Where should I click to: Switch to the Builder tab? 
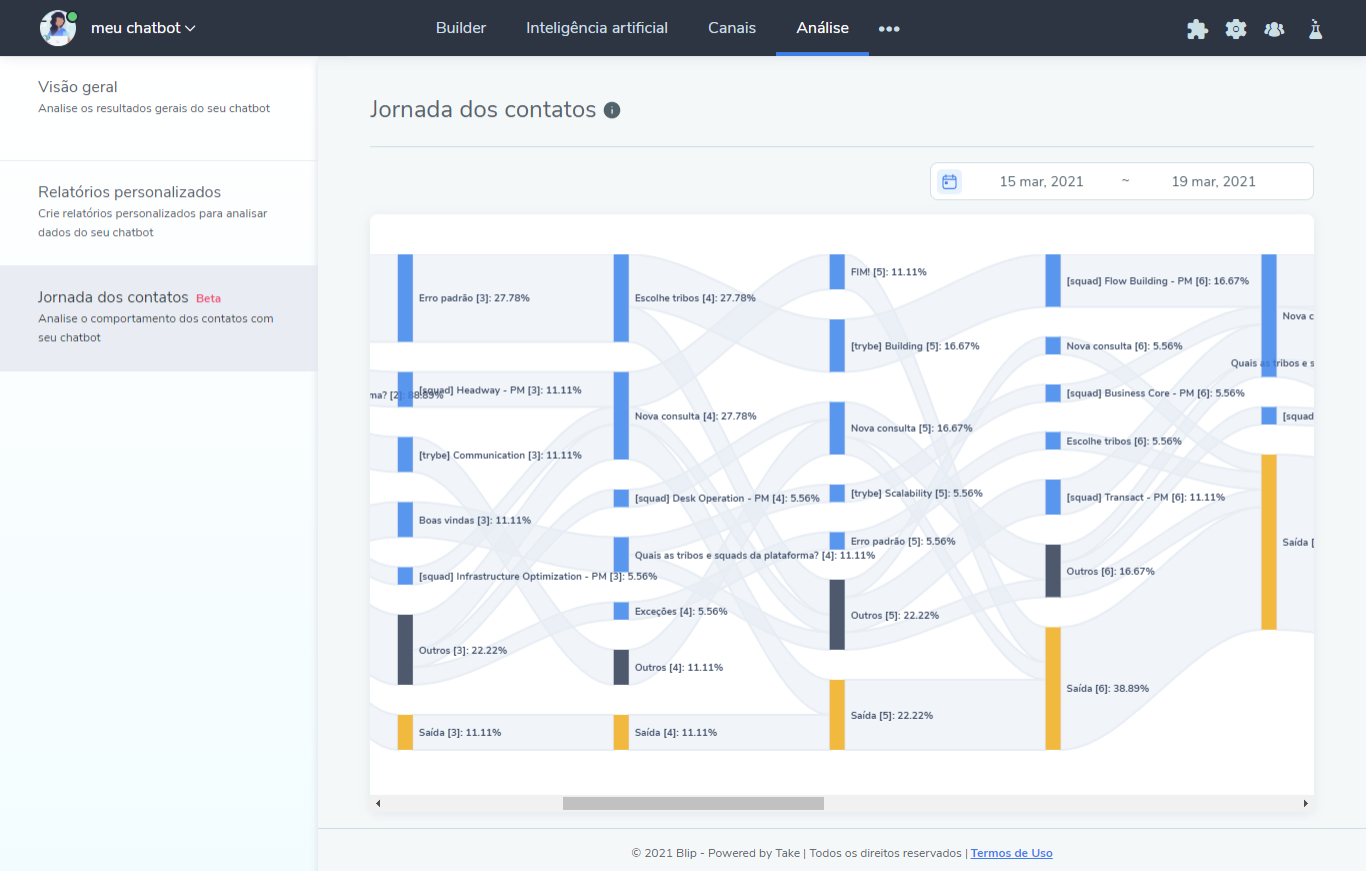pos(461,28)
